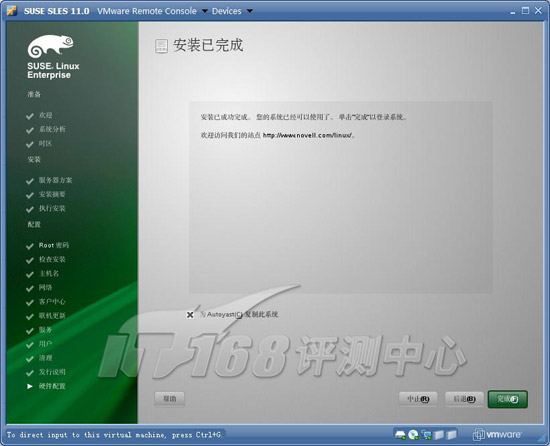Screen dimensions: 550x446
Task: Close the VMware Remote Console window
Action: click(538, 11)
